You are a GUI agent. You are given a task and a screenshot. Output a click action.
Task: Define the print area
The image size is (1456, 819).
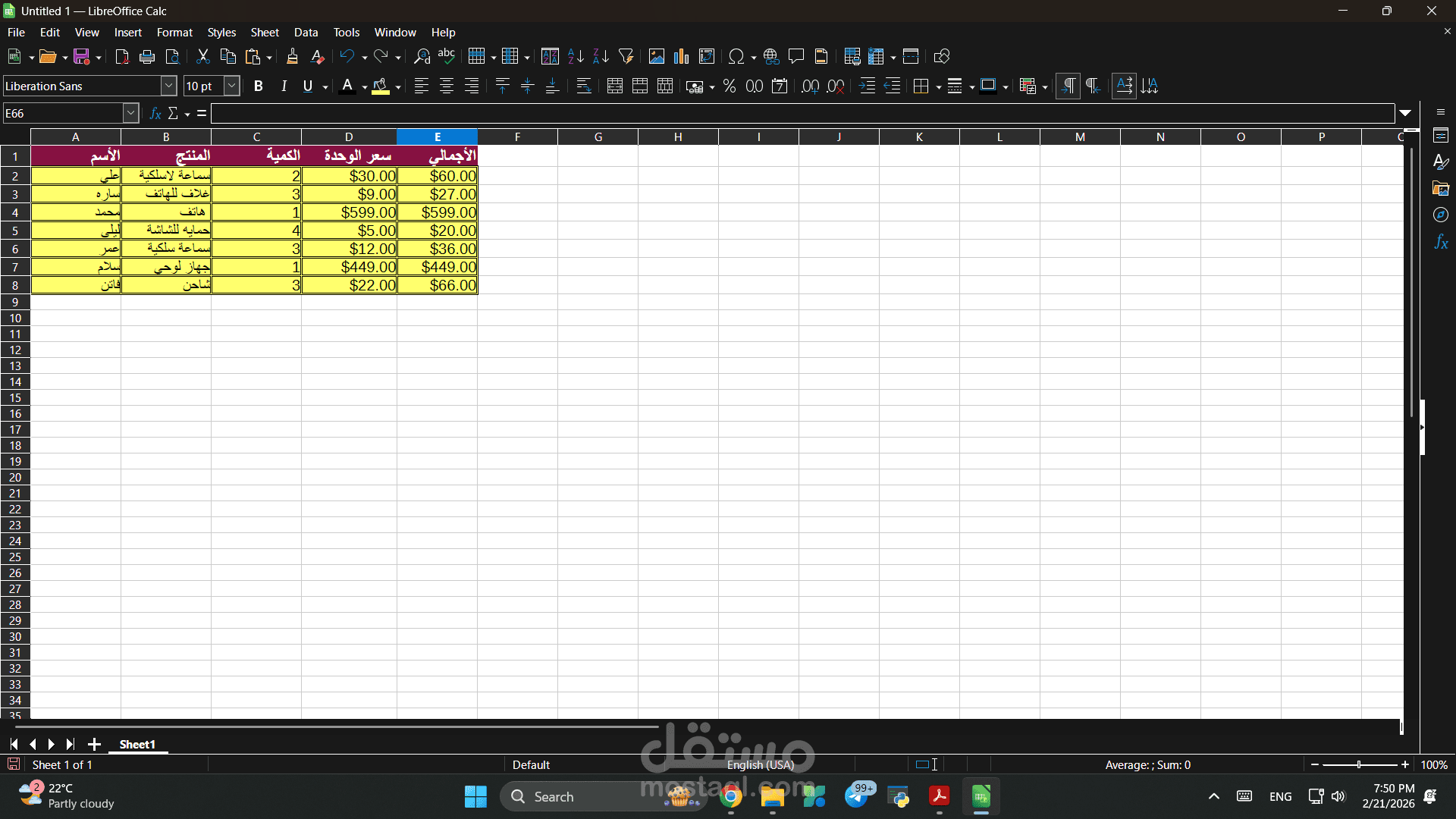pos(852,56)
